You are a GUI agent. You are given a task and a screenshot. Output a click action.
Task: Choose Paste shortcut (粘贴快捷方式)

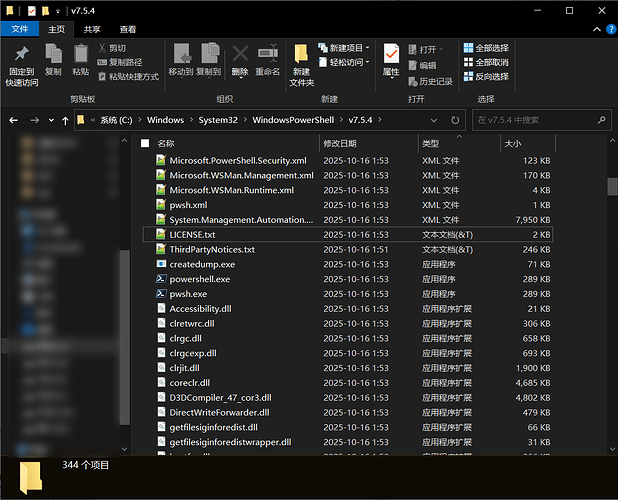point(128,76)
